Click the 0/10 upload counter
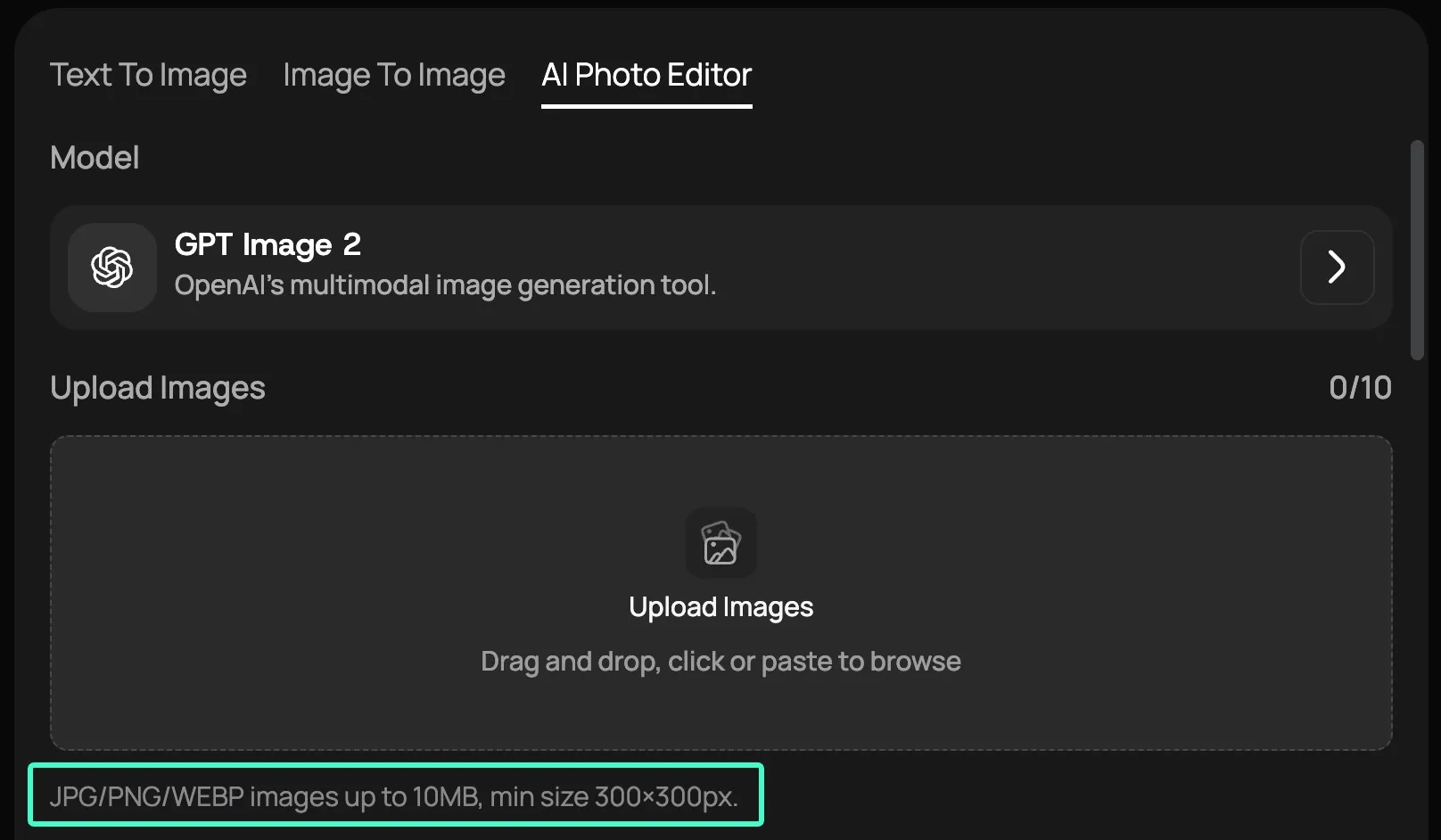Viewport: 1441px width, 840px height. 1360,388
